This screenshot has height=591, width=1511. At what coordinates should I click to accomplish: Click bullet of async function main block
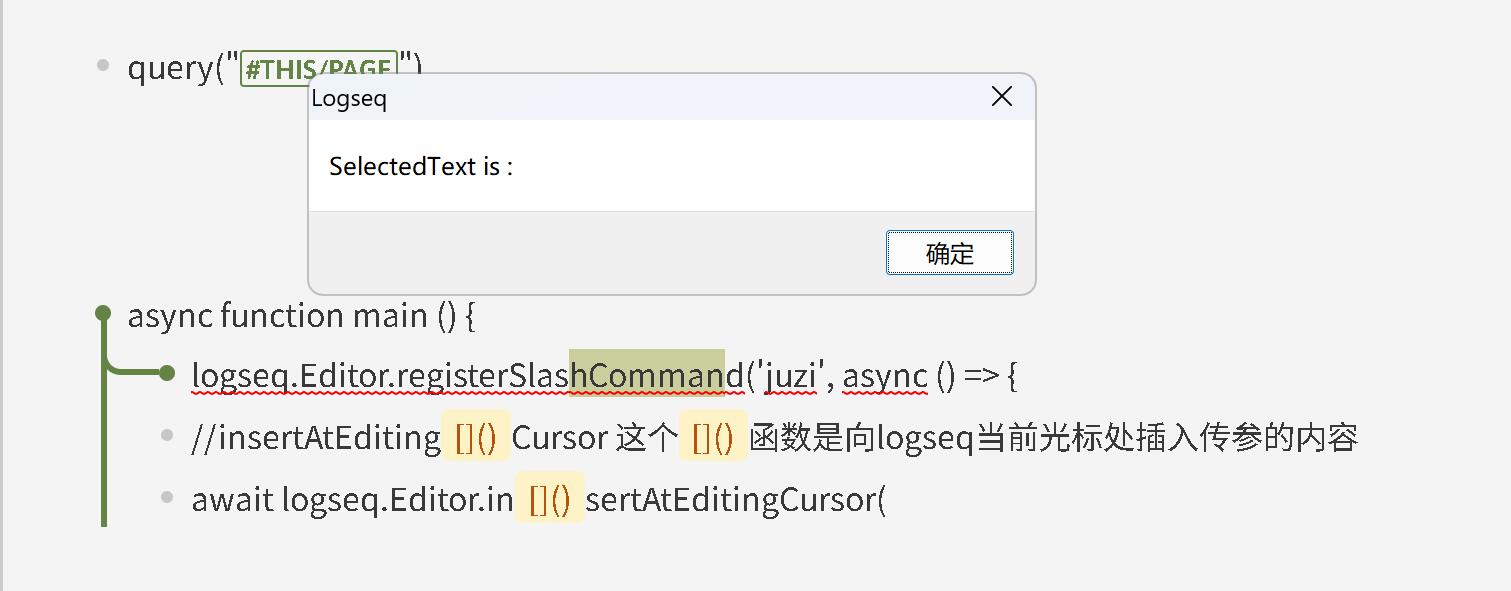click(102, 313)
